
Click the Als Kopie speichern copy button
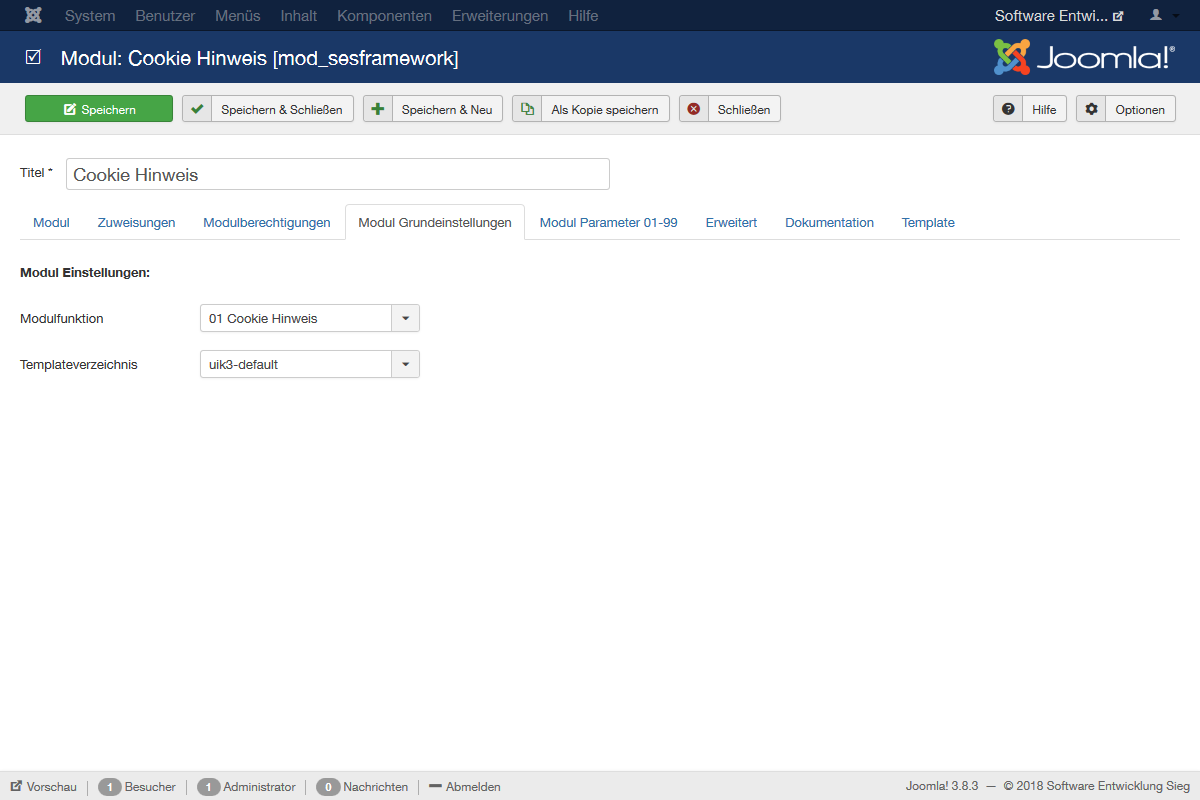pos(591,109)
